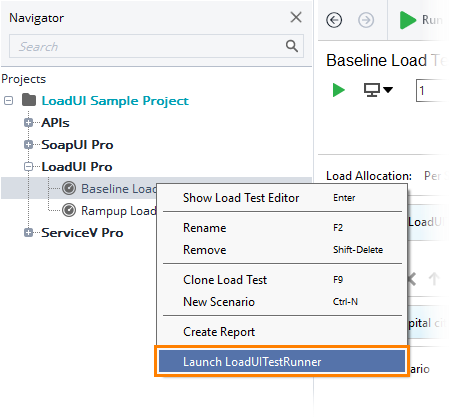Image resolution: width=450 pixels, height=418 pixels.
Task: Click the Projects heading
Action: [x=24, y=79]
